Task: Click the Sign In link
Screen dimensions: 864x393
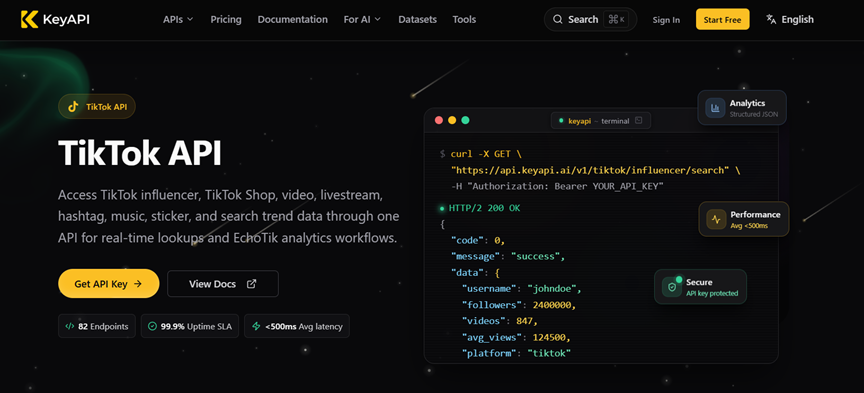Action: click(666, 20)
